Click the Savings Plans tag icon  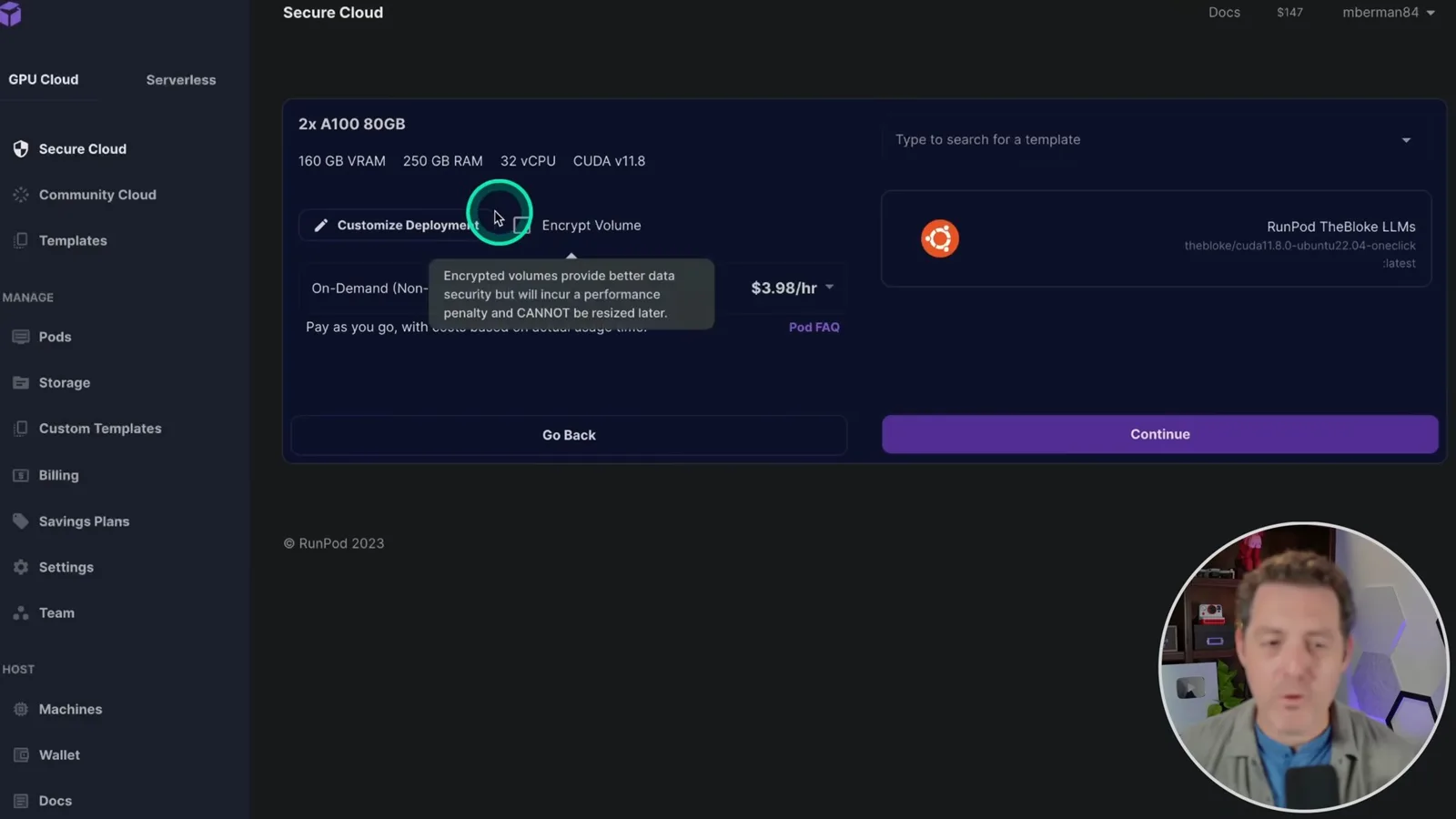[20, 521]
